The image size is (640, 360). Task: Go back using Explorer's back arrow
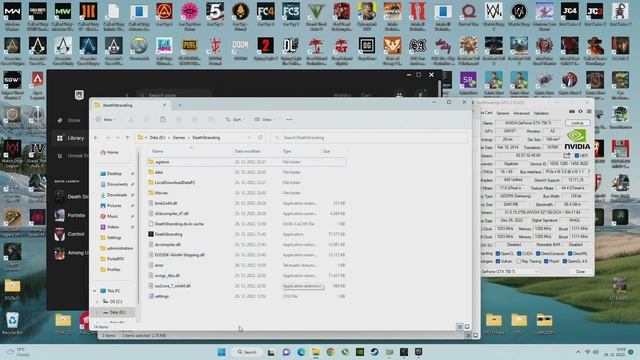(x=96, y=138)
